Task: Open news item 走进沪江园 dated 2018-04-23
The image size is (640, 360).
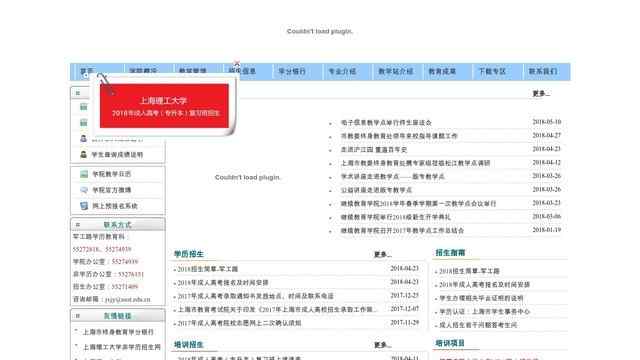Action: pos(374,149)
